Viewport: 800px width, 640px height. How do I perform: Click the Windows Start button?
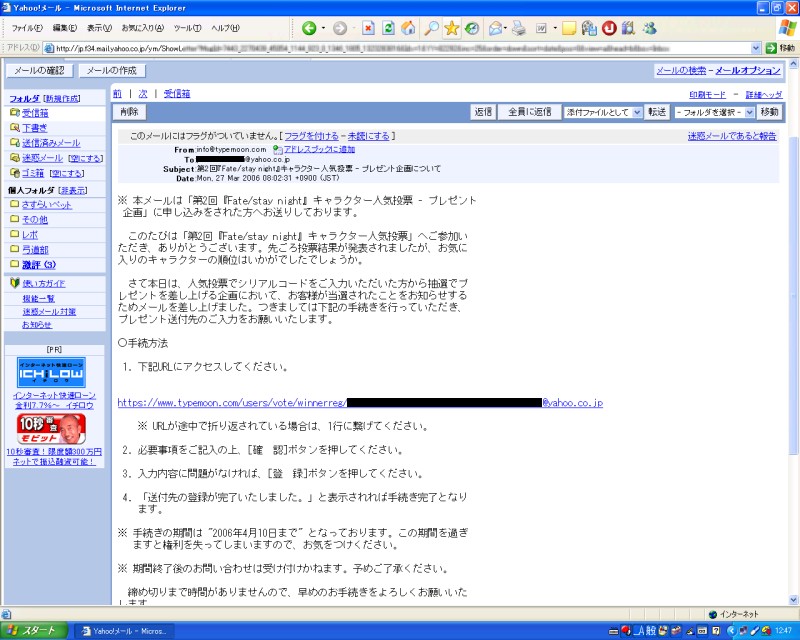click(x=34, y=631)
